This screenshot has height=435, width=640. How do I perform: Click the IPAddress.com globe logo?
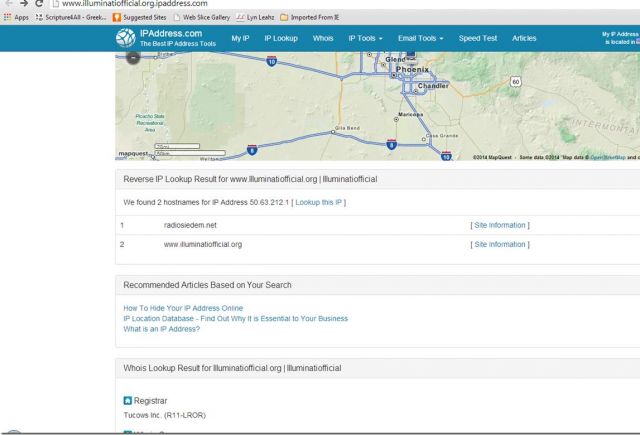pyautogui.click(x=125, y=38)
